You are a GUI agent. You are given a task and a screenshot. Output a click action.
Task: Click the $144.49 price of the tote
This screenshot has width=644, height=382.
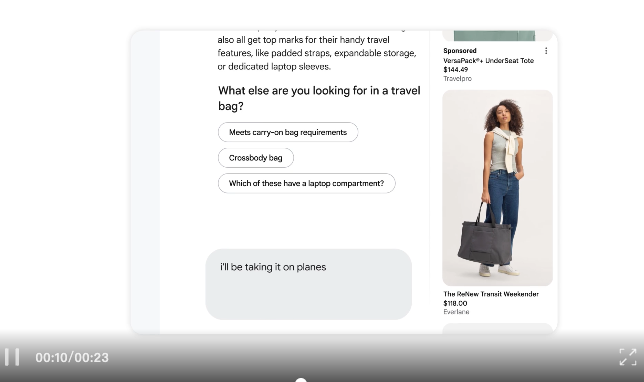455,69
